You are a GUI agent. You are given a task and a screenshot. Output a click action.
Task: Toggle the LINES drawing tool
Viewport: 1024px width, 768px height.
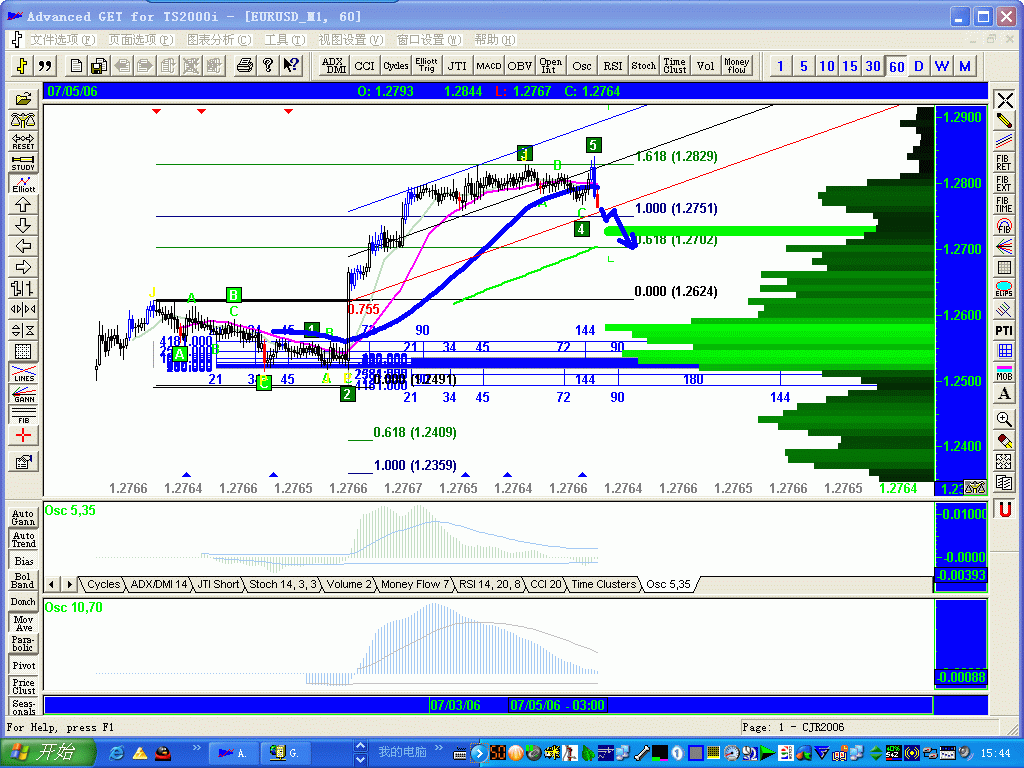[24, 374]
